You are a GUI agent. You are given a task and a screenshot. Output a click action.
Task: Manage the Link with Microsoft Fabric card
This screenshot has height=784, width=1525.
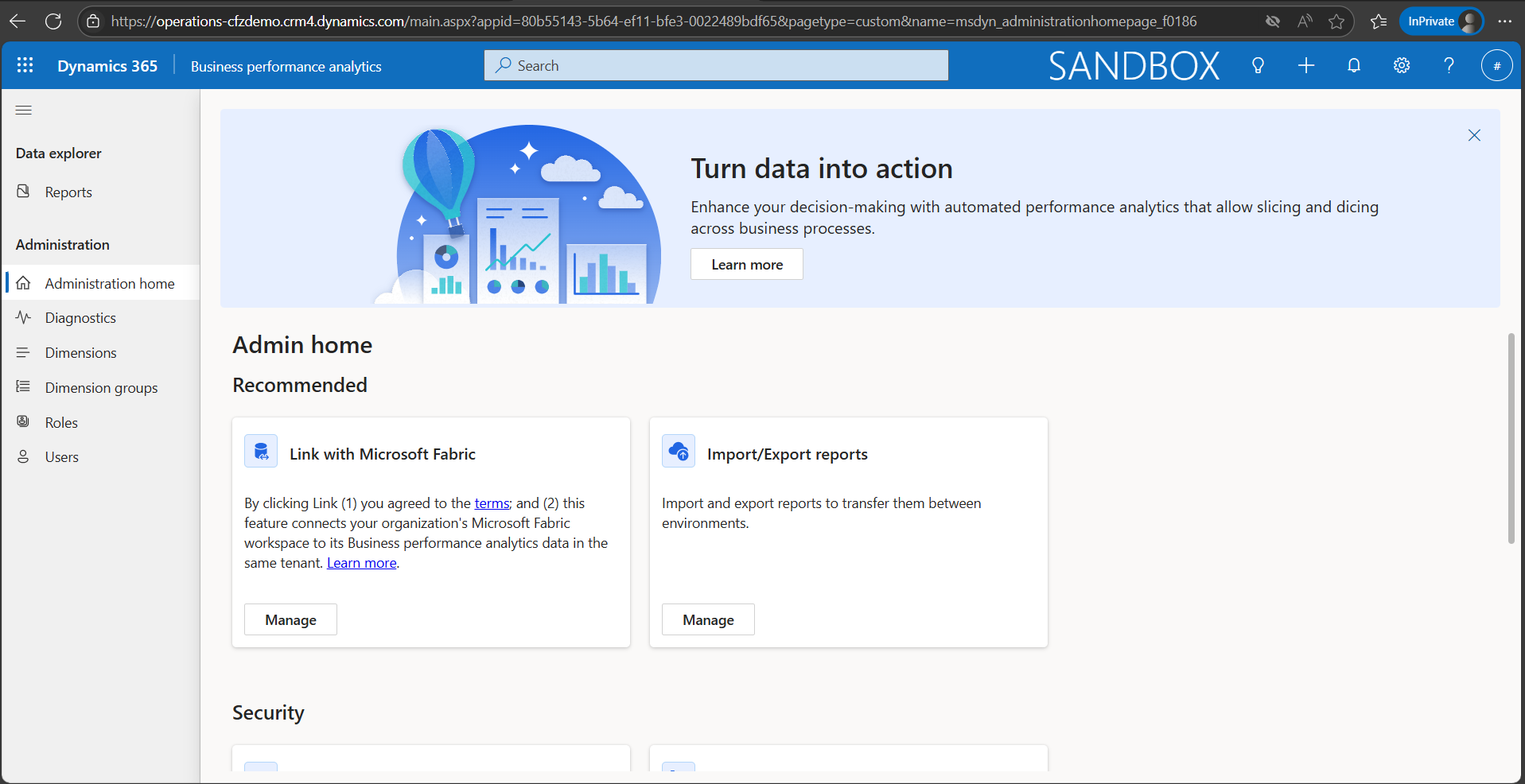click(290, 620)
